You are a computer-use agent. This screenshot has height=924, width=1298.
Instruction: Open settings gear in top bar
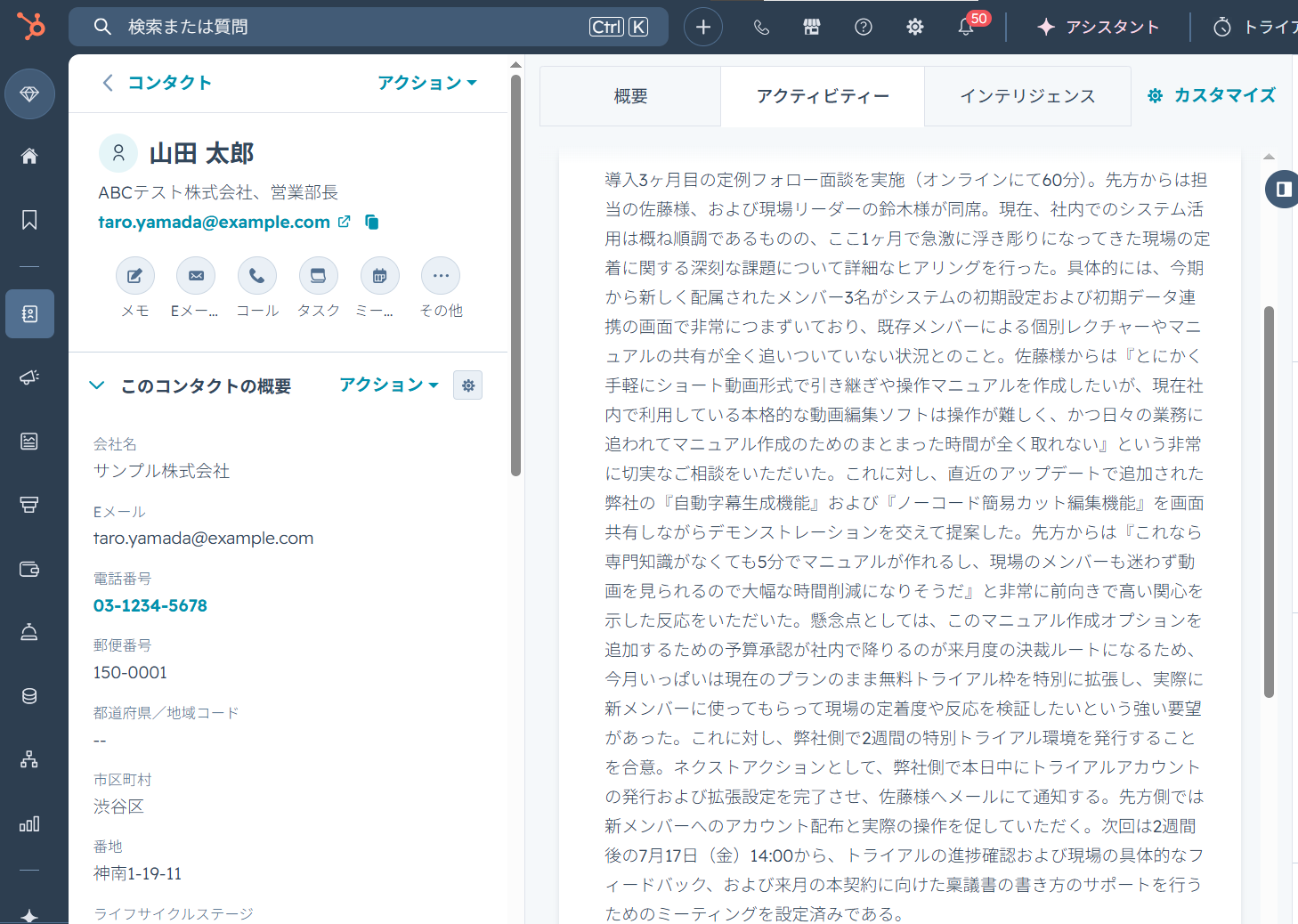click(915, 28)
